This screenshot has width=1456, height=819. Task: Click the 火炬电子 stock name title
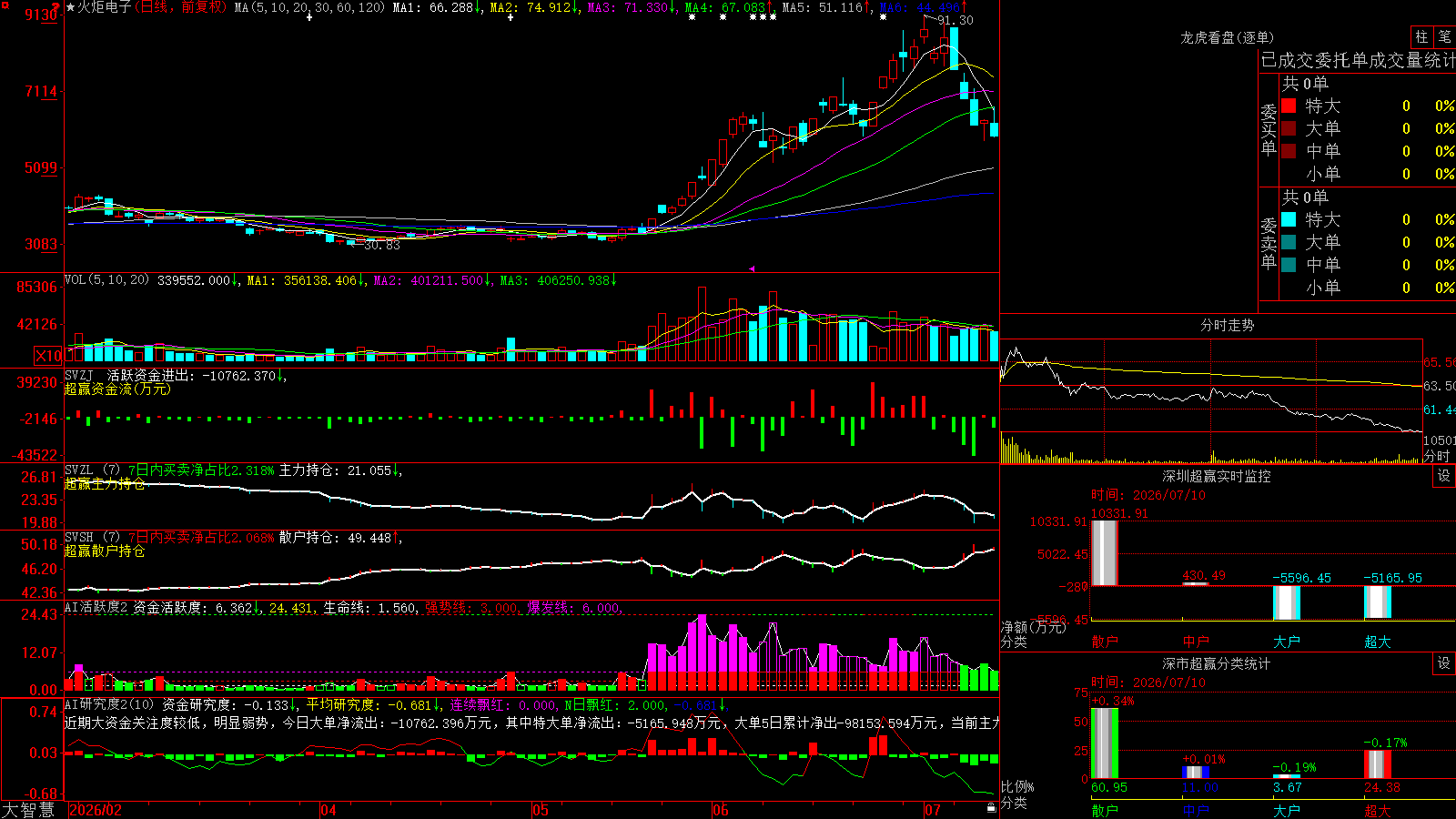[x=104, y=7]
